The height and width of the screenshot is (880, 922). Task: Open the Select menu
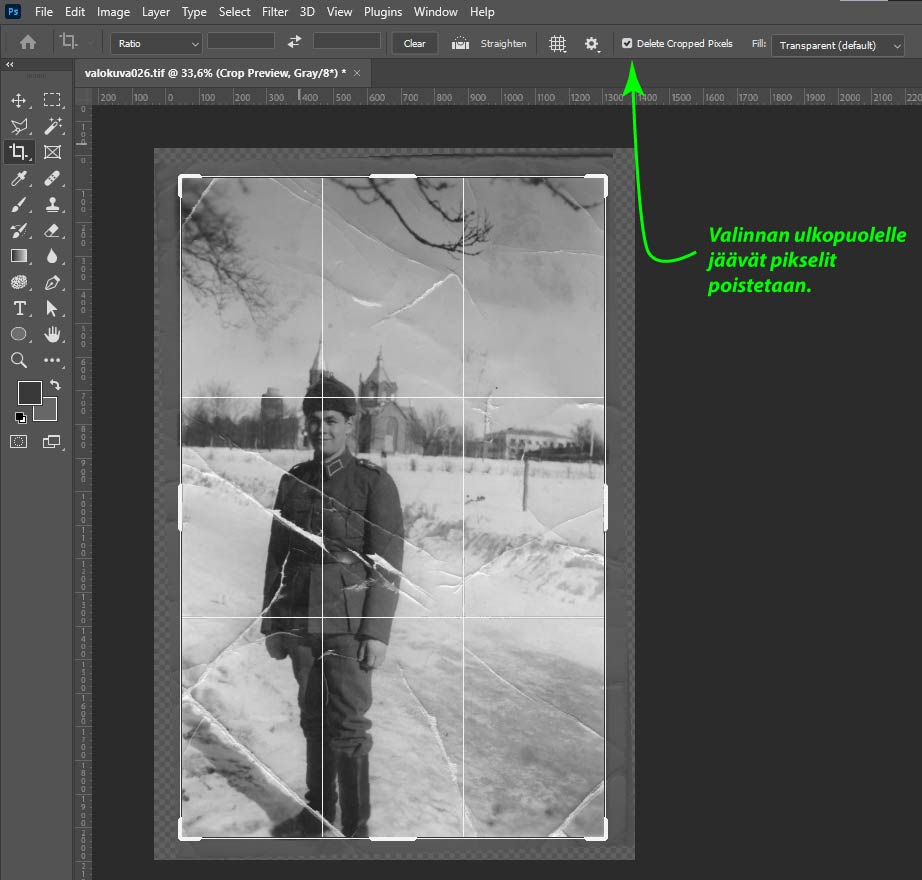(x=234, y=12)
